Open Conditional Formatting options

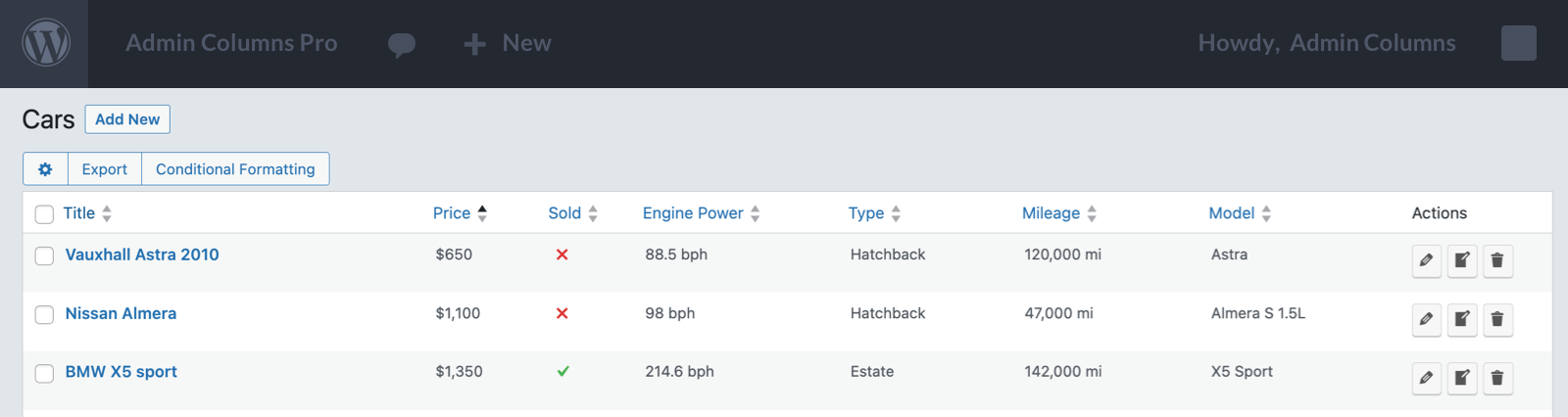235,169
